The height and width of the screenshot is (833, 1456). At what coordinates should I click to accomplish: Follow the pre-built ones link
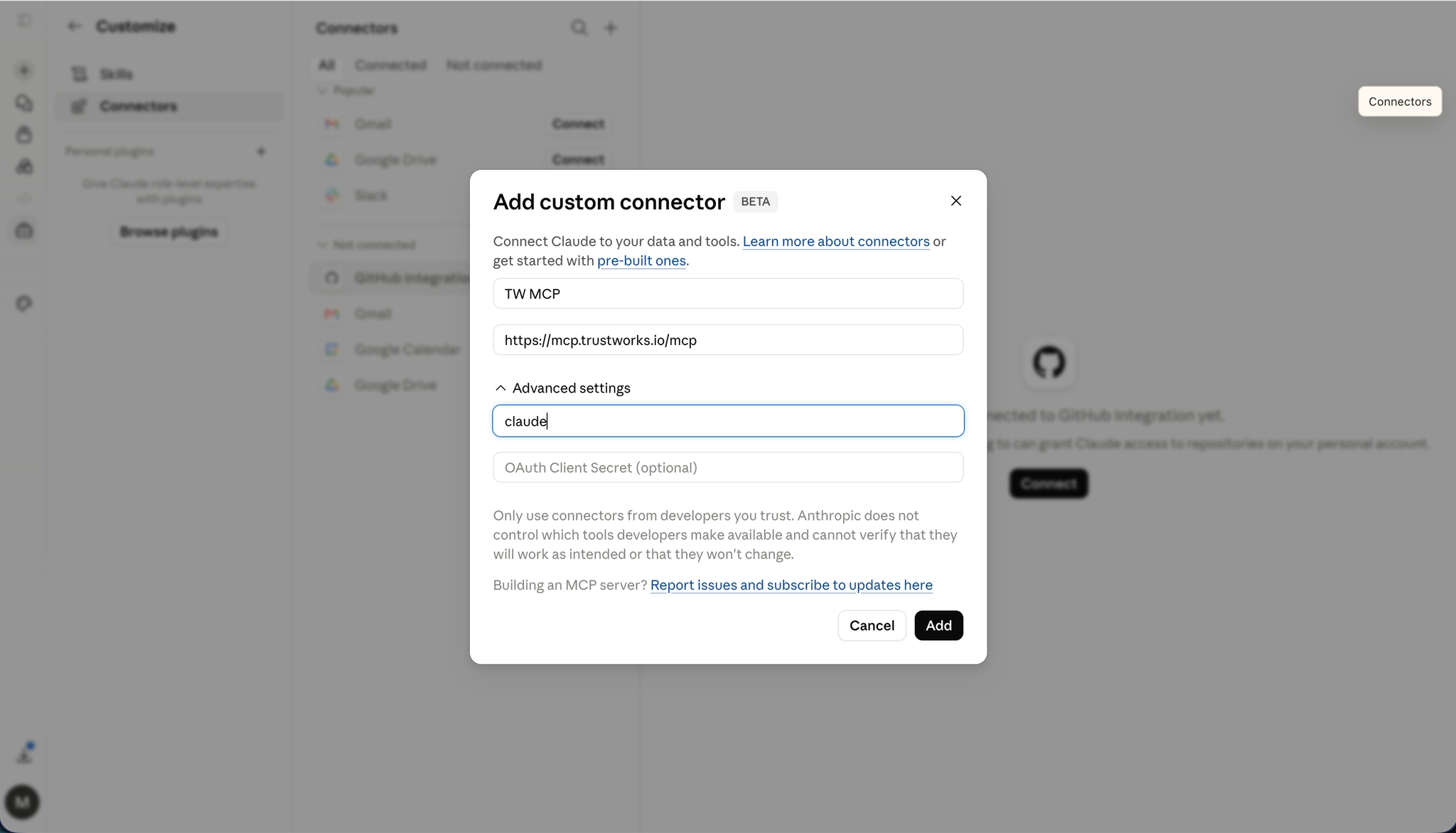click(x=641, y=260)
